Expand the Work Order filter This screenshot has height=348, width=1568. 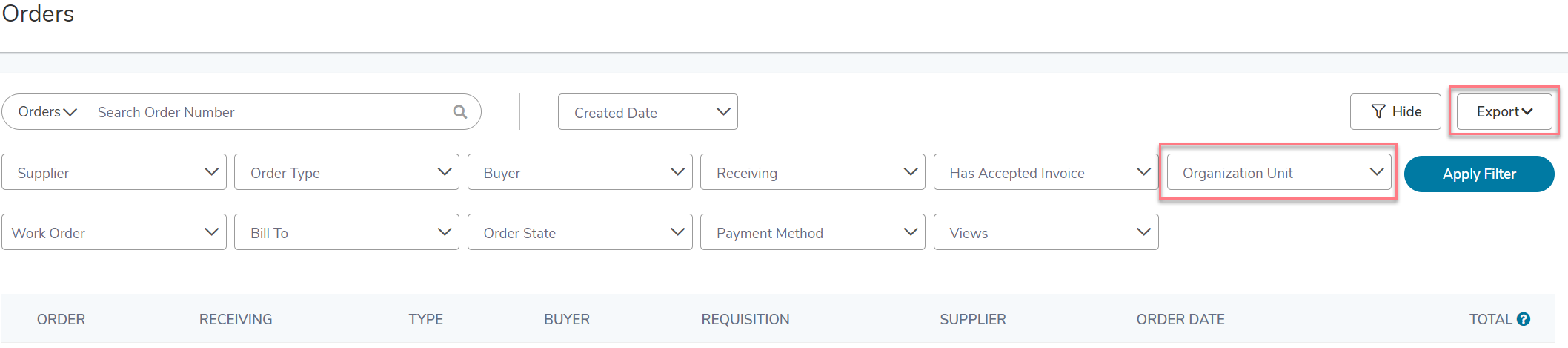coord(114,232)
